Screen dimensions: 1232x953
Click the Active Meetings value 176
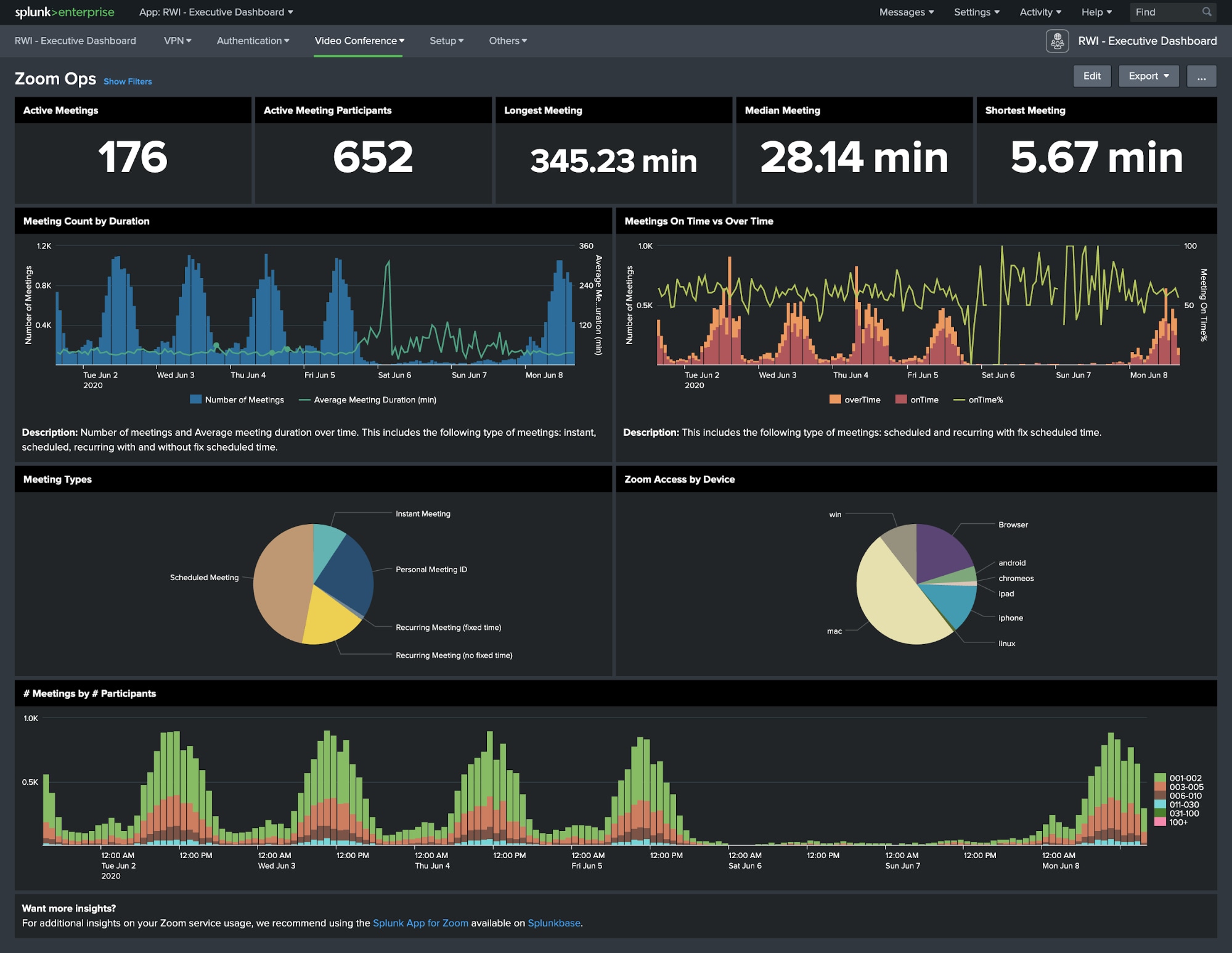coord(133,157)
